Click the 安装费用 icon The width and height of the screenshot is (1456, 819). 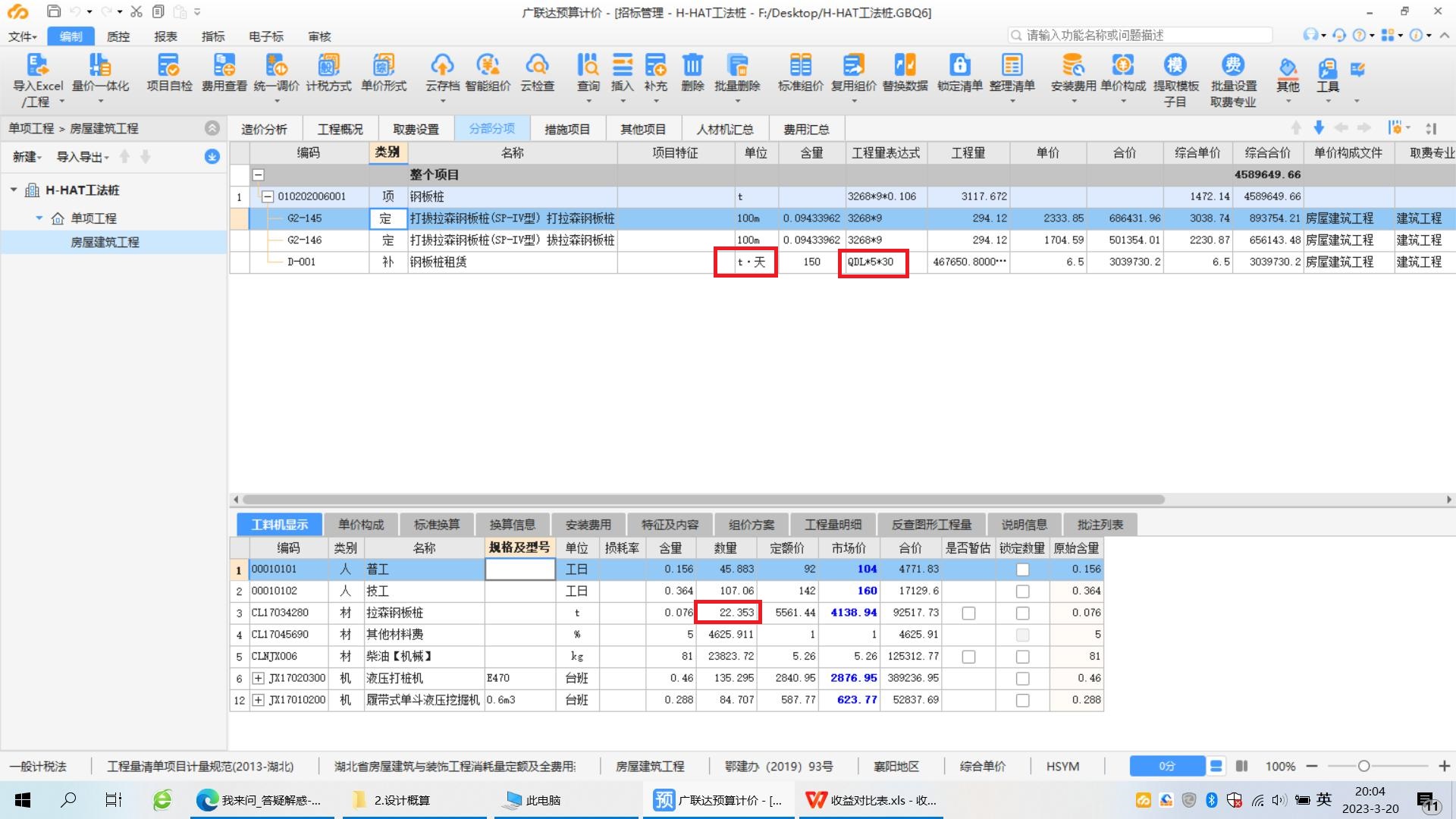click(1073, 65)
